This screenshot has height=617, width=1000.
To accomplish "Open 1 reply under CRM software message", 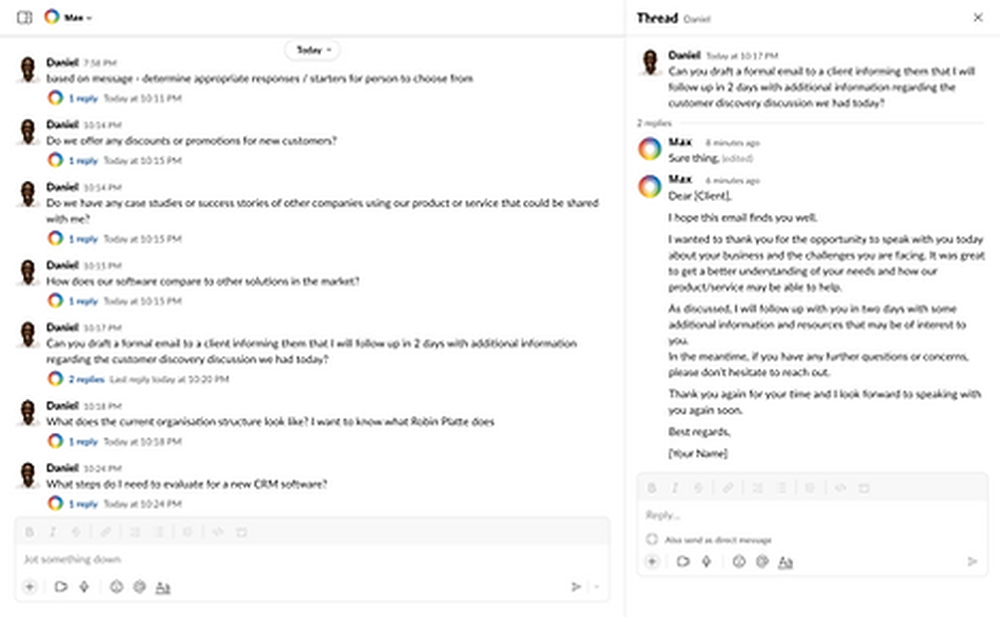I will 83,503.
